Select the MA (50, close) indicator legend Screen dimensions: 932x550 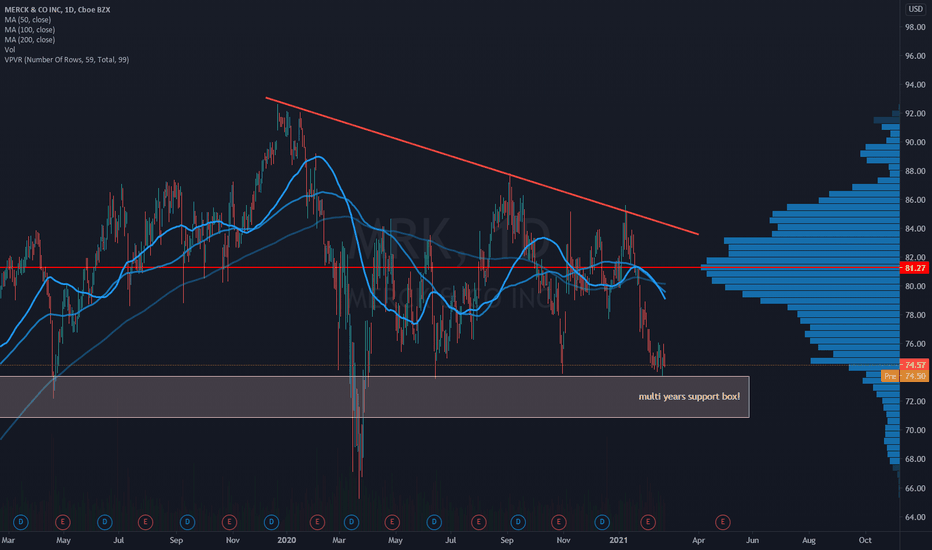click(x=28, y=20)
